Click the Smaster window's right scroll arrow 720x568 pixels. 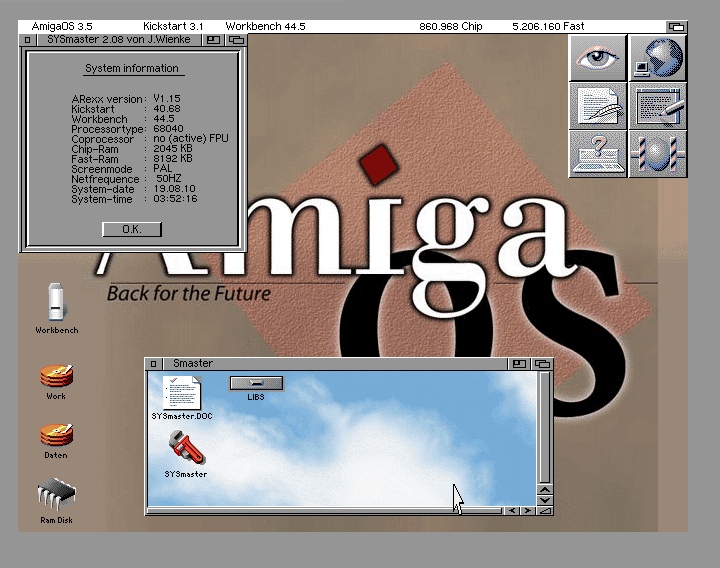tap(527, 511)
